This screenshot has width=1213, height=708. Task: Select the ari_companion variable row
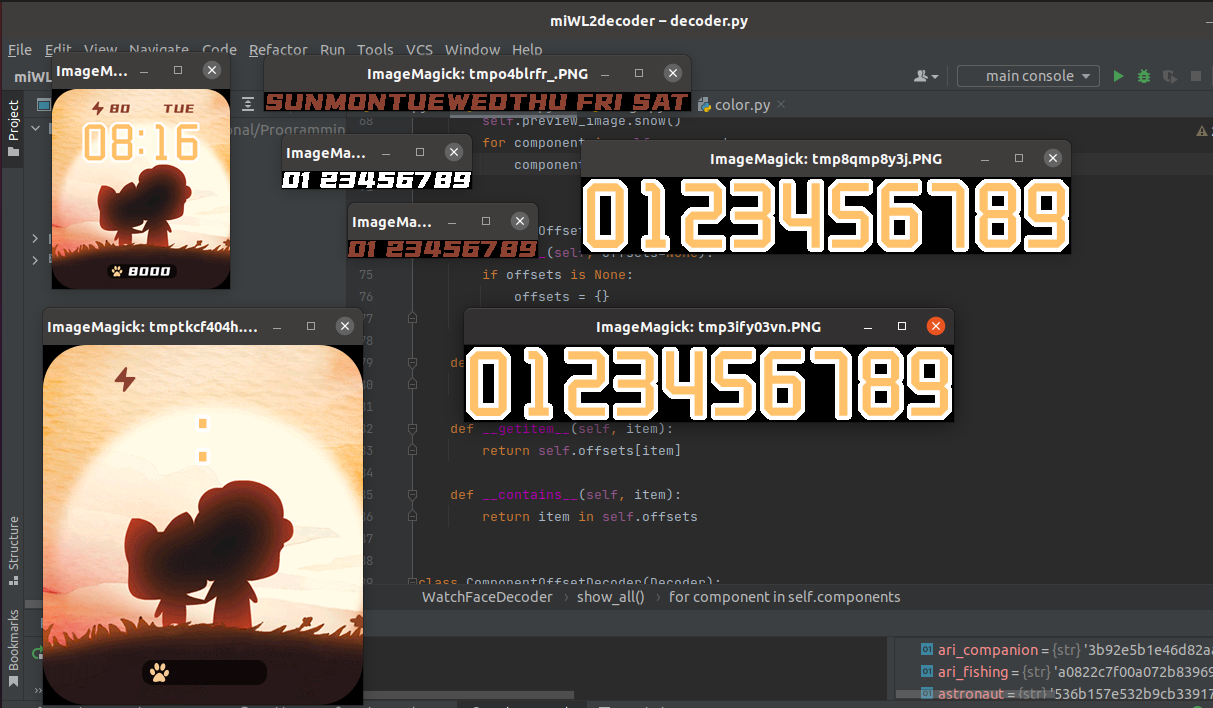1053,650
